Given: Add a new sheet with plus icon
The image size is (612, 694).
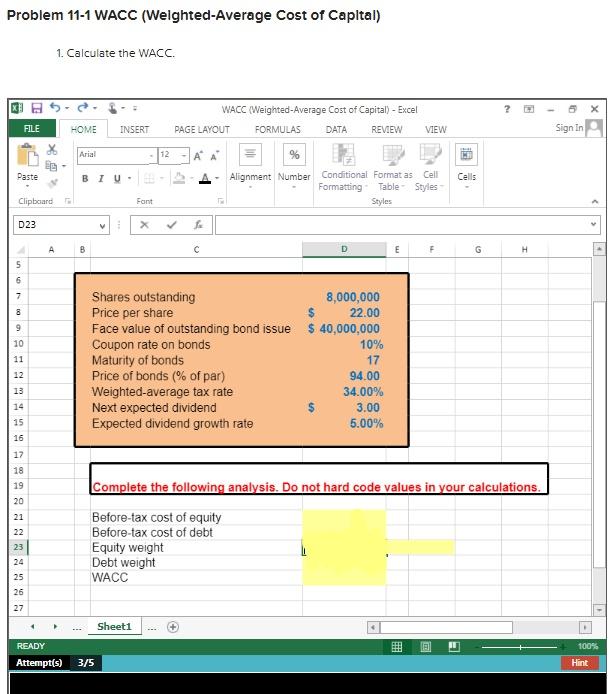Looking at the screenshot, I should click(173, 627).
